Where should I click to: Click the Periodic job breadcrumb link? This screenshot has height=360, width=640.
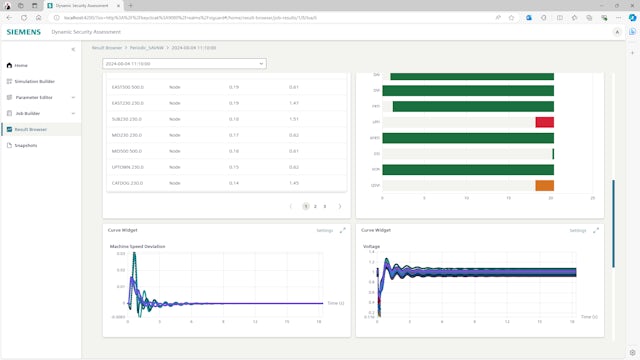coord(147,48)
